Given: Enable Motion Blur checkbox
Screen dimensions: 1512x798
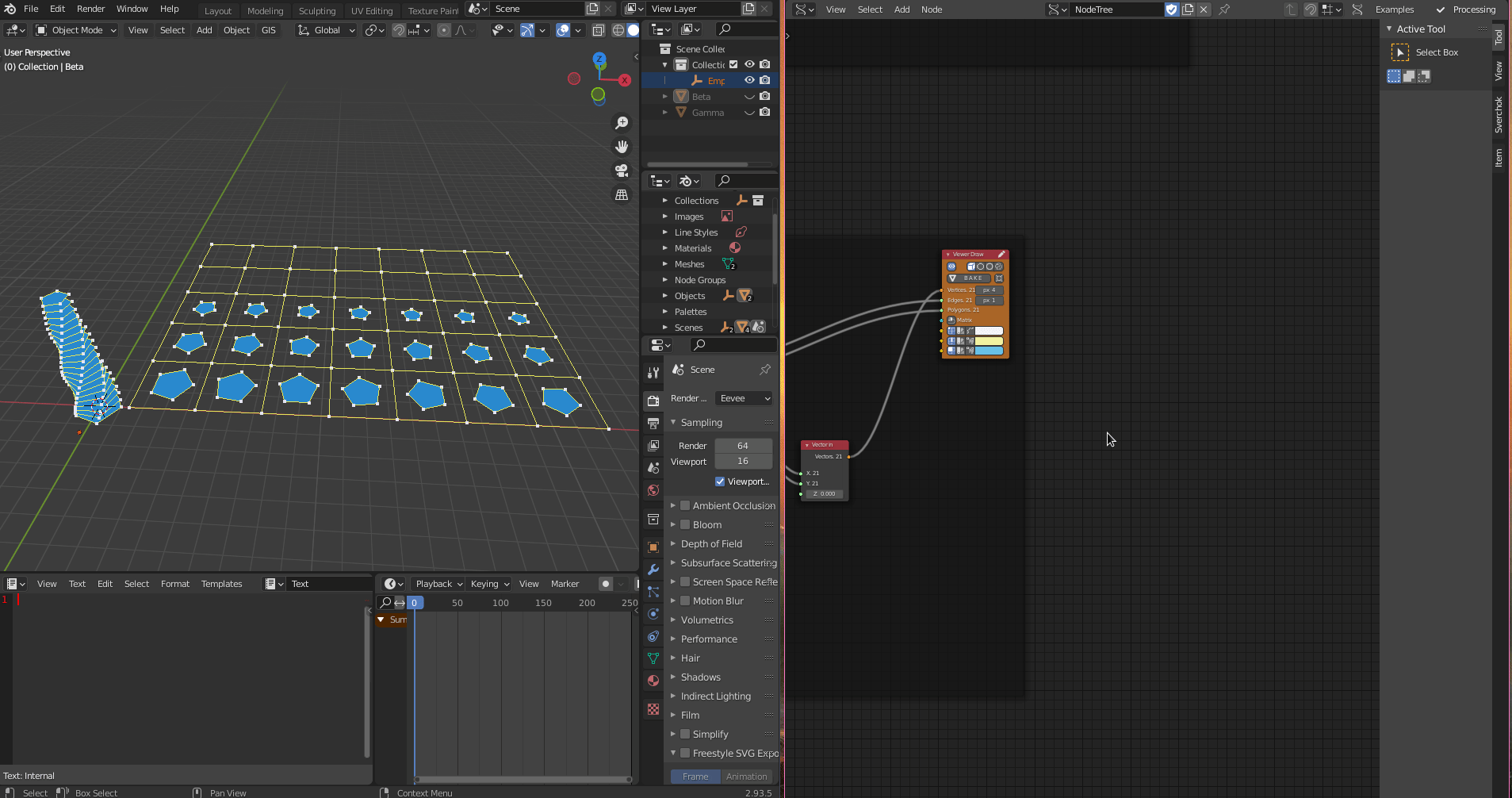Looking at the screenshot, I should (x=685, y=600).
